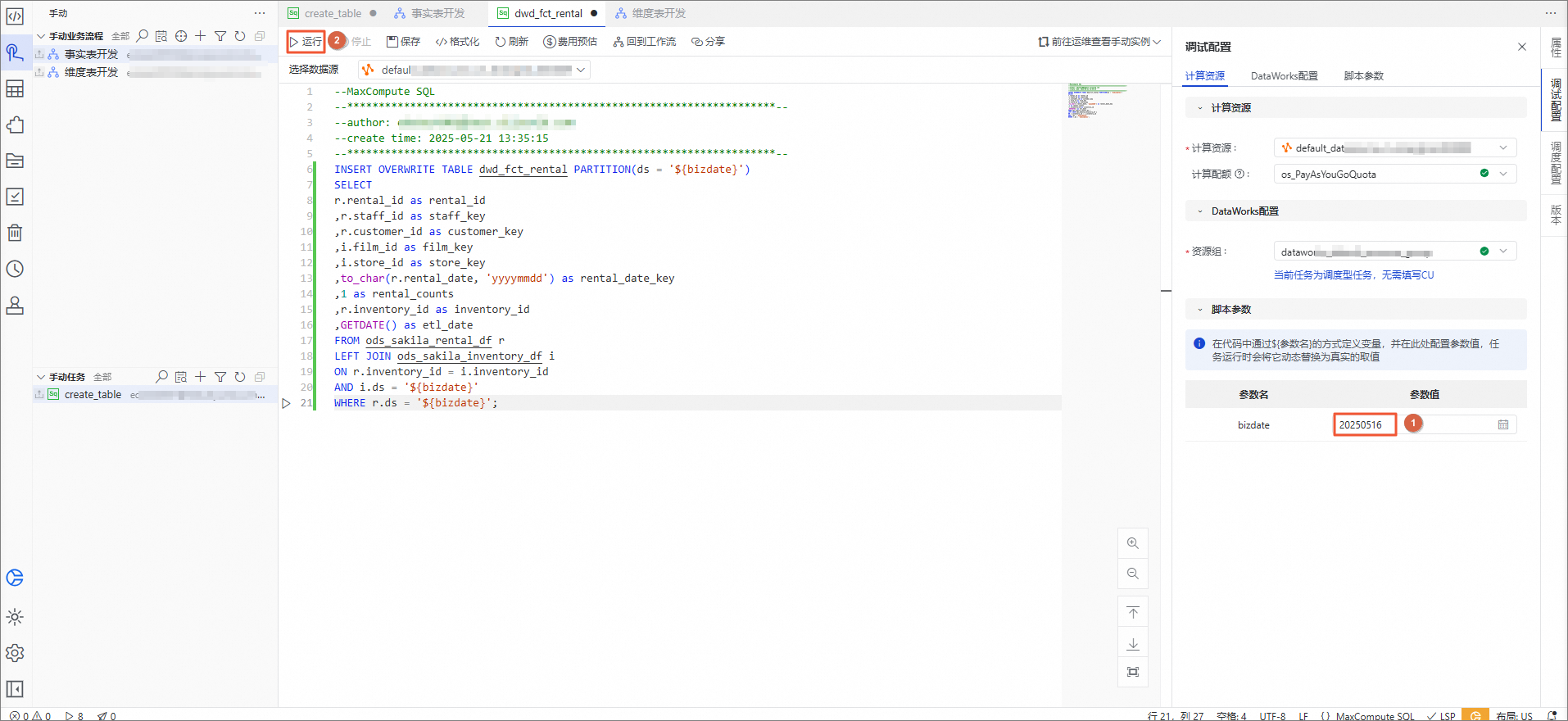Select 脚本参数 tab in debug panel

point(1363,76)
